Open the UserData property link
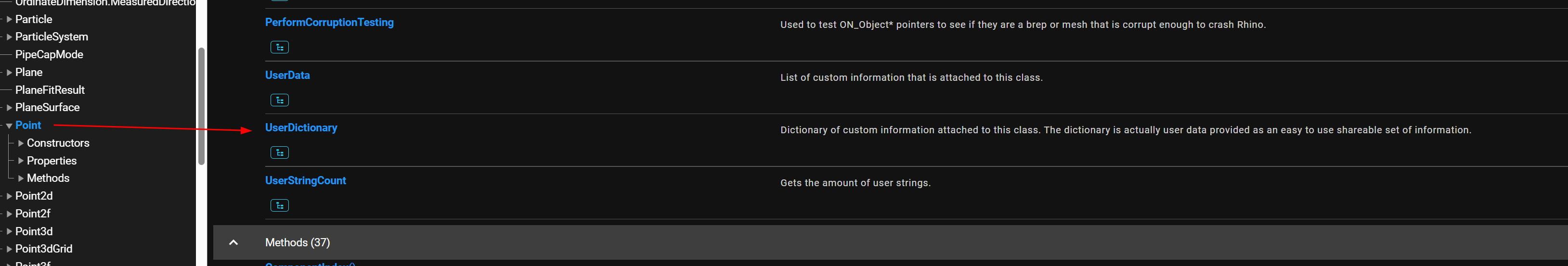The image size is (1568, 266). (x=287, y=76)
